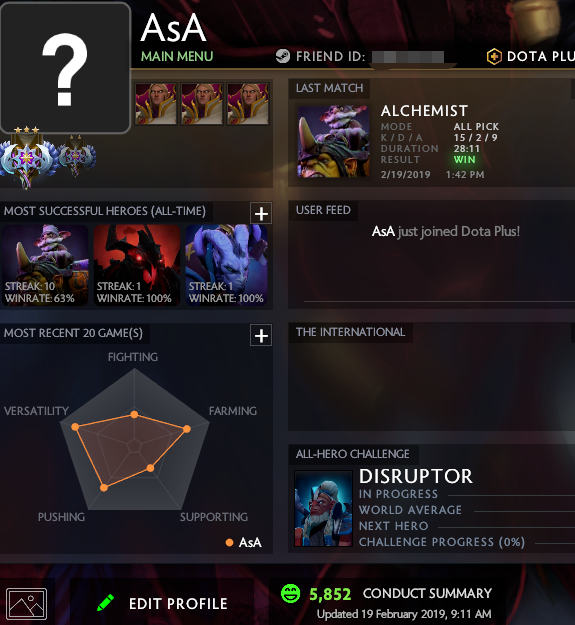Open the profile background image icon
575x625 pixels.
[27, 604]
